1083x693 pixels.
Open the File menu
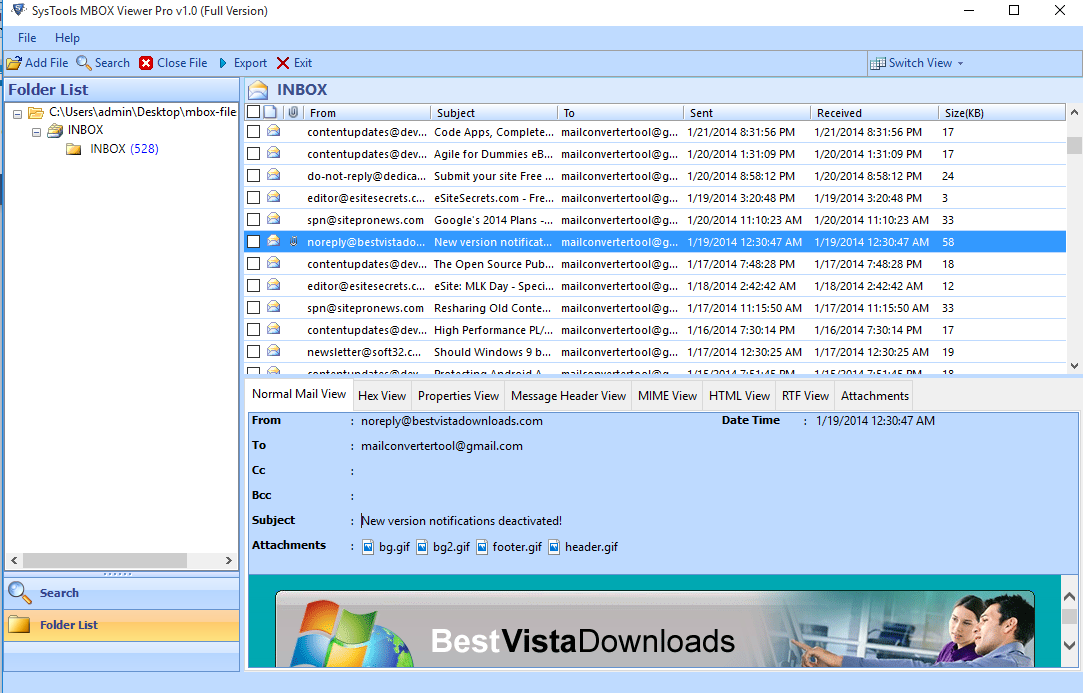[27, 38]
